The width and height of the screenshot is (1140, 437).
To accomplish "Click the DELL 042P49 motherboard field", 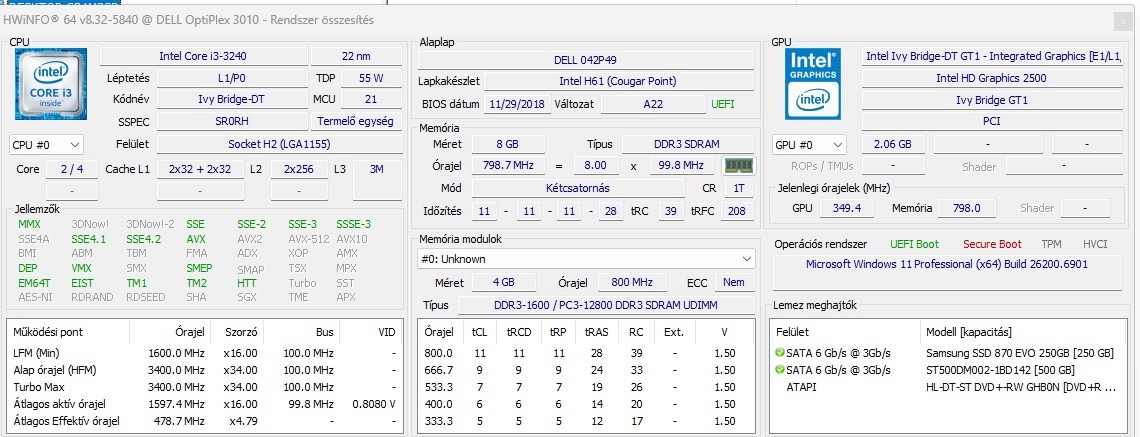I will click(586, 60).
